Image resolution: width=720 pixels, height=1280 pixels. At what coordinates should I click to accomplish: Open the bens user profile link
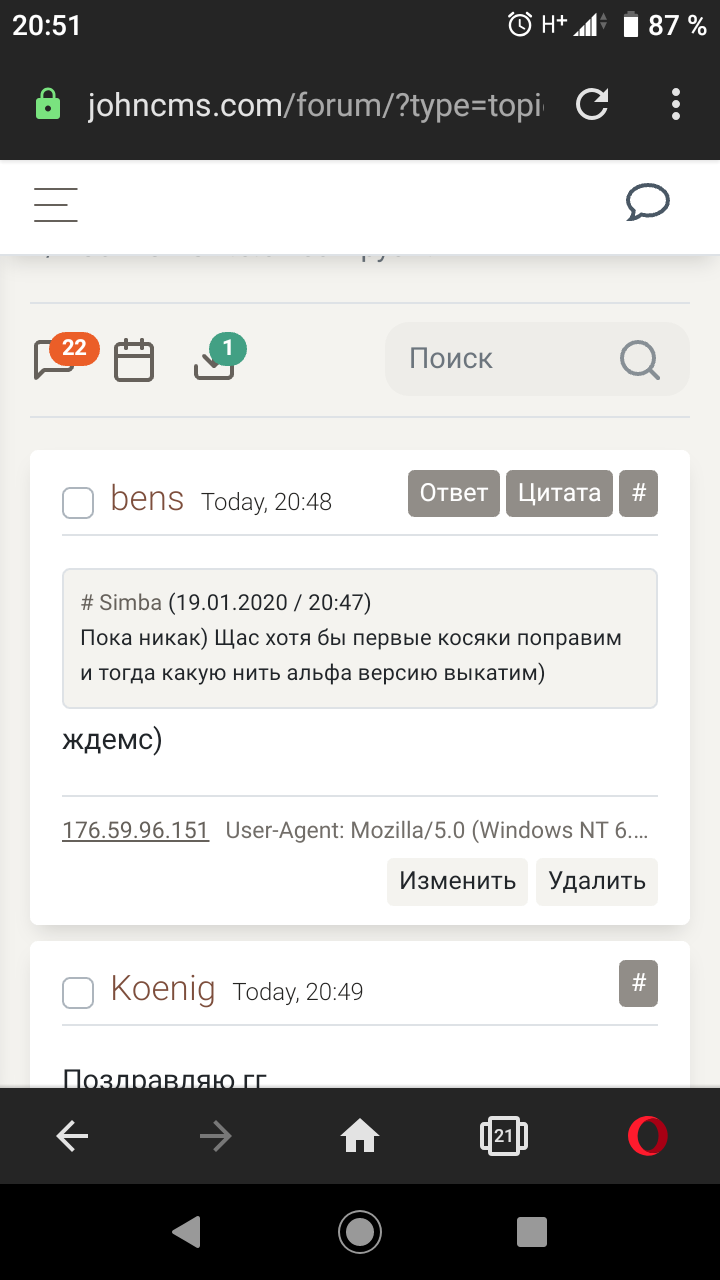[147, 498]
